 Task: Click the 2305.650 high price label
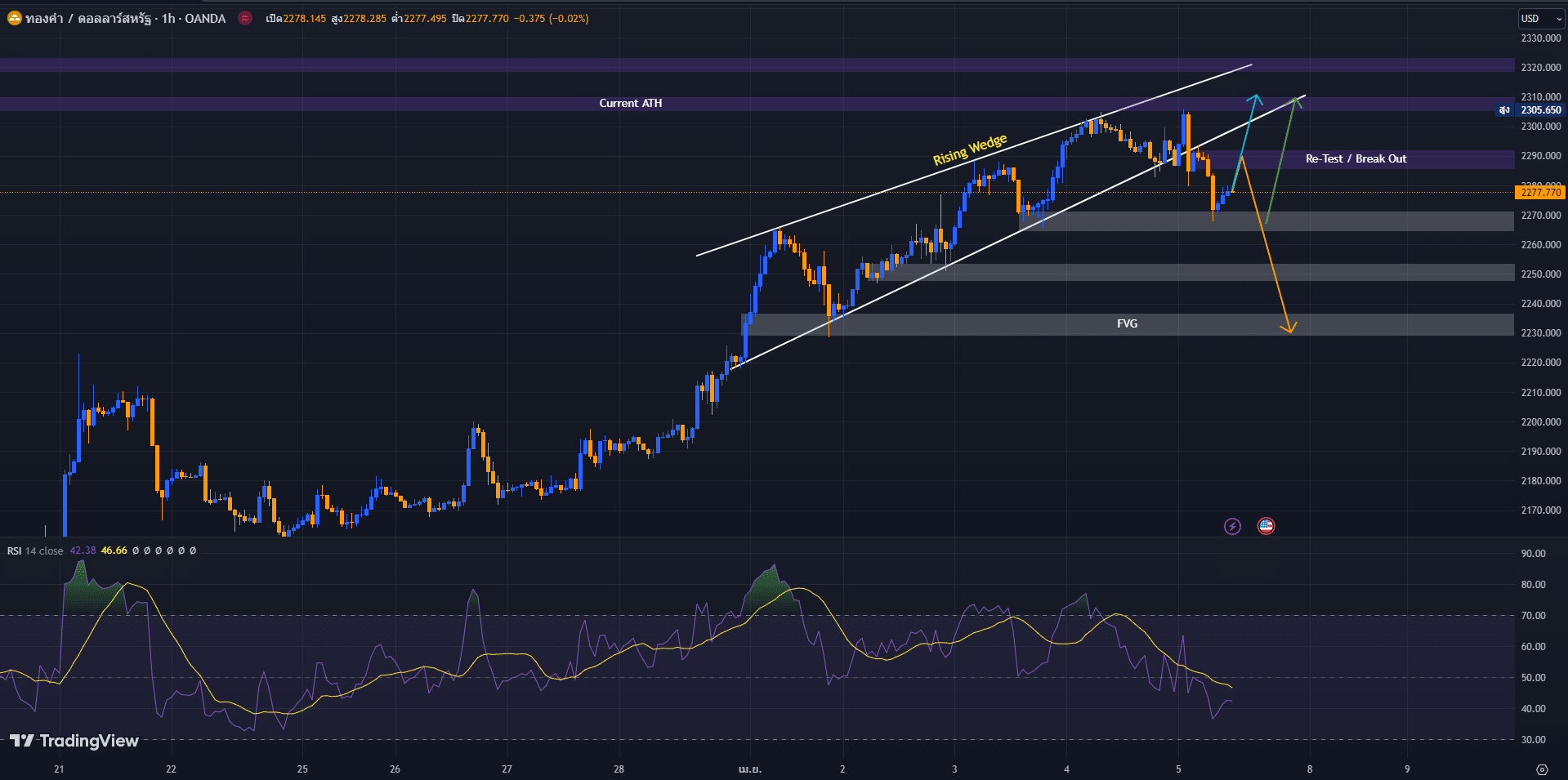[1540, 110]
